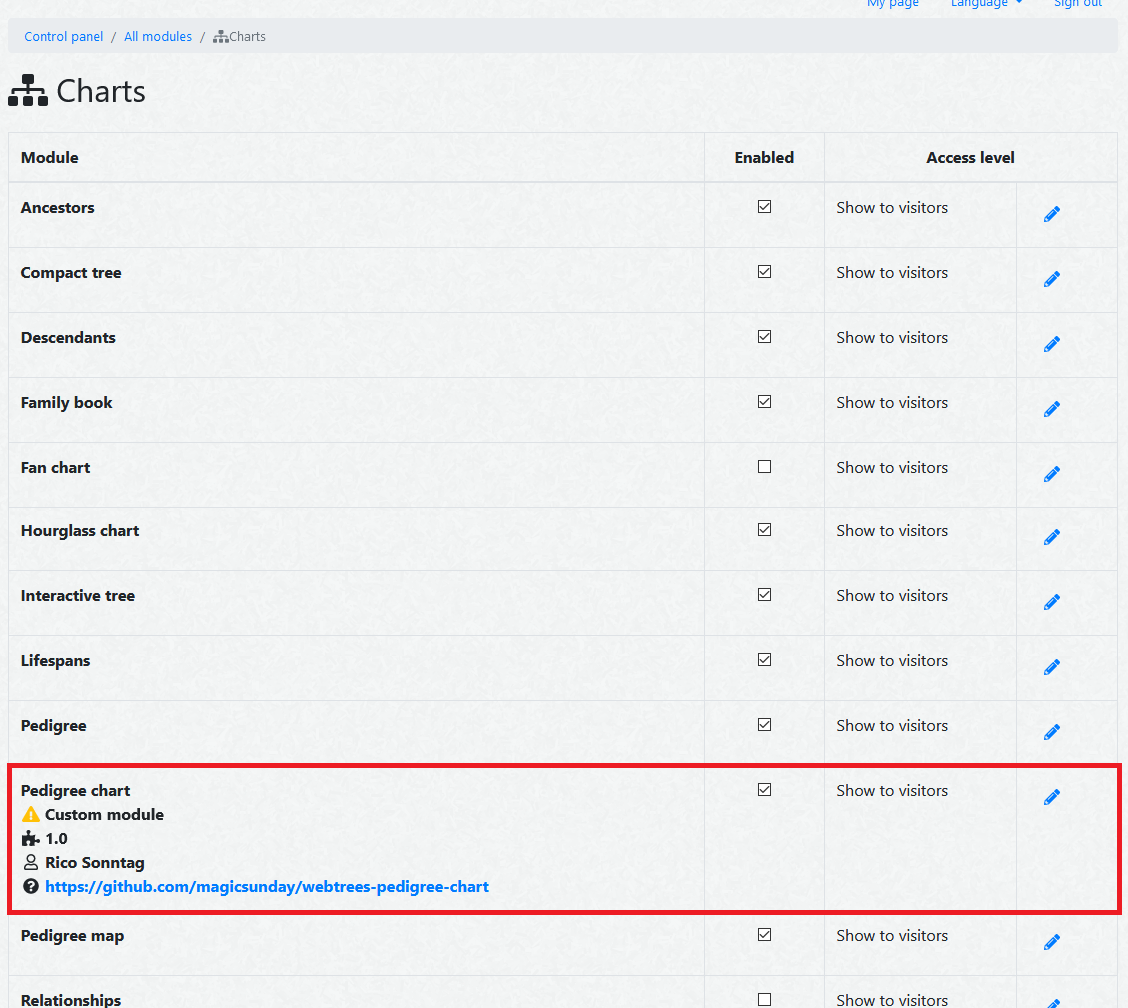1128x1008 pixels.
Task: Click the version 1.0 text
Action: click(x=56, y=838)
